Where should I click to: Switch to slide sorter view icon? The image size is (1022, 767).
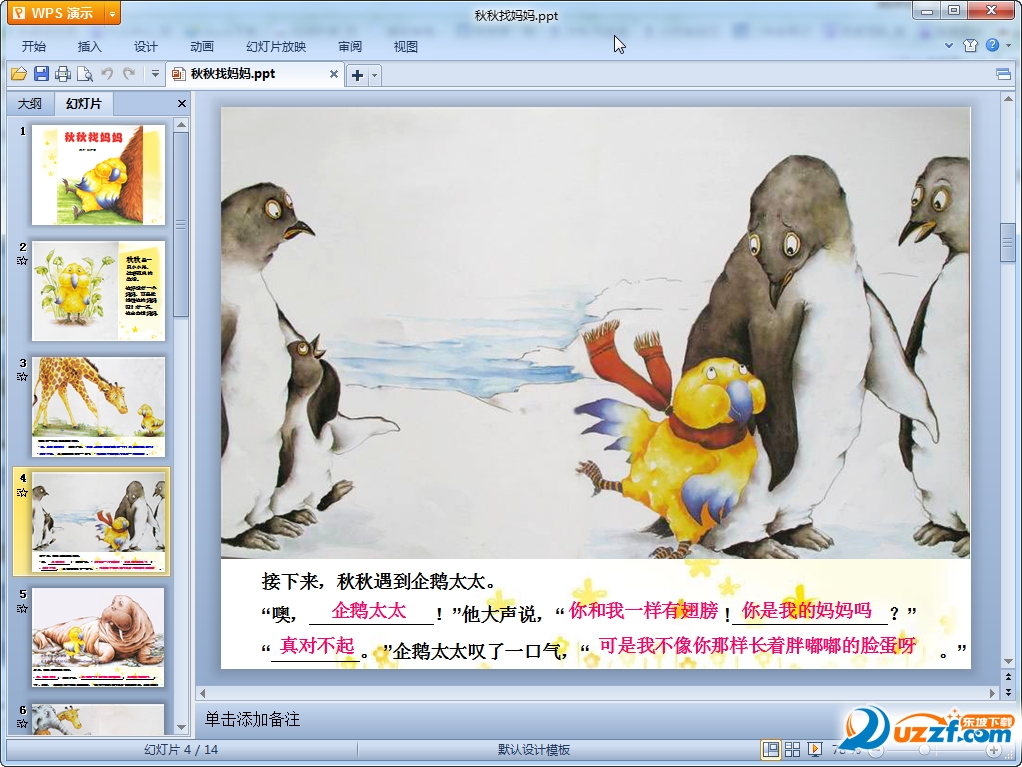point(793,749)
